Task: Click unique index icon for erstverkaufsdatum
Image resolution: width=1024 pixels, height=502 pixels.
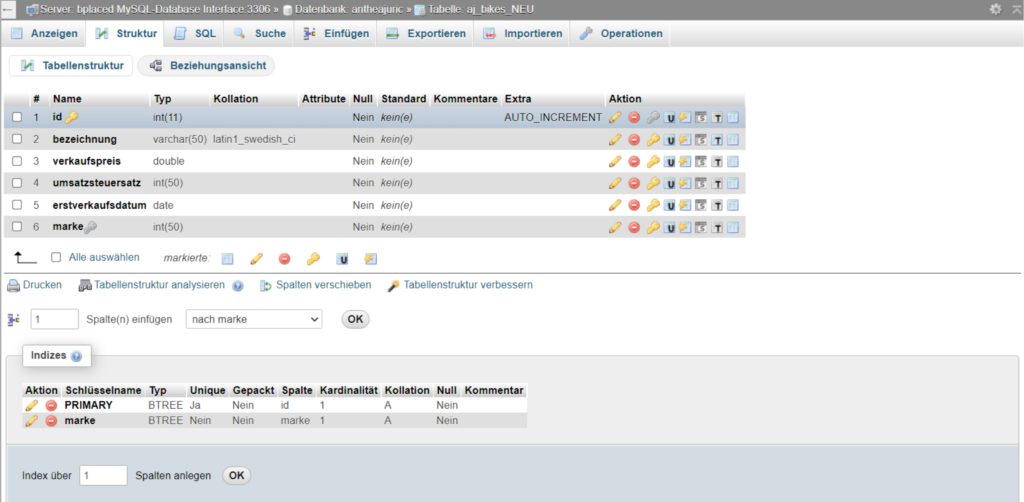Action: 670,205
